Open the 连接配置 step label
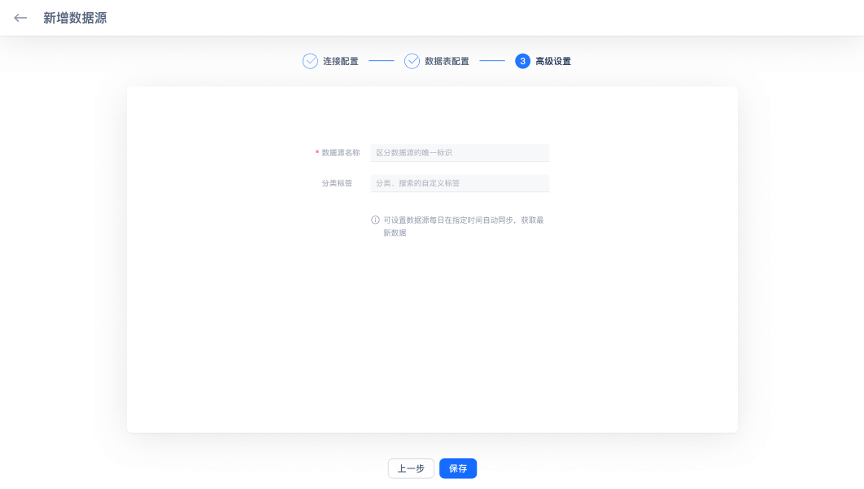 pos(341,61)
